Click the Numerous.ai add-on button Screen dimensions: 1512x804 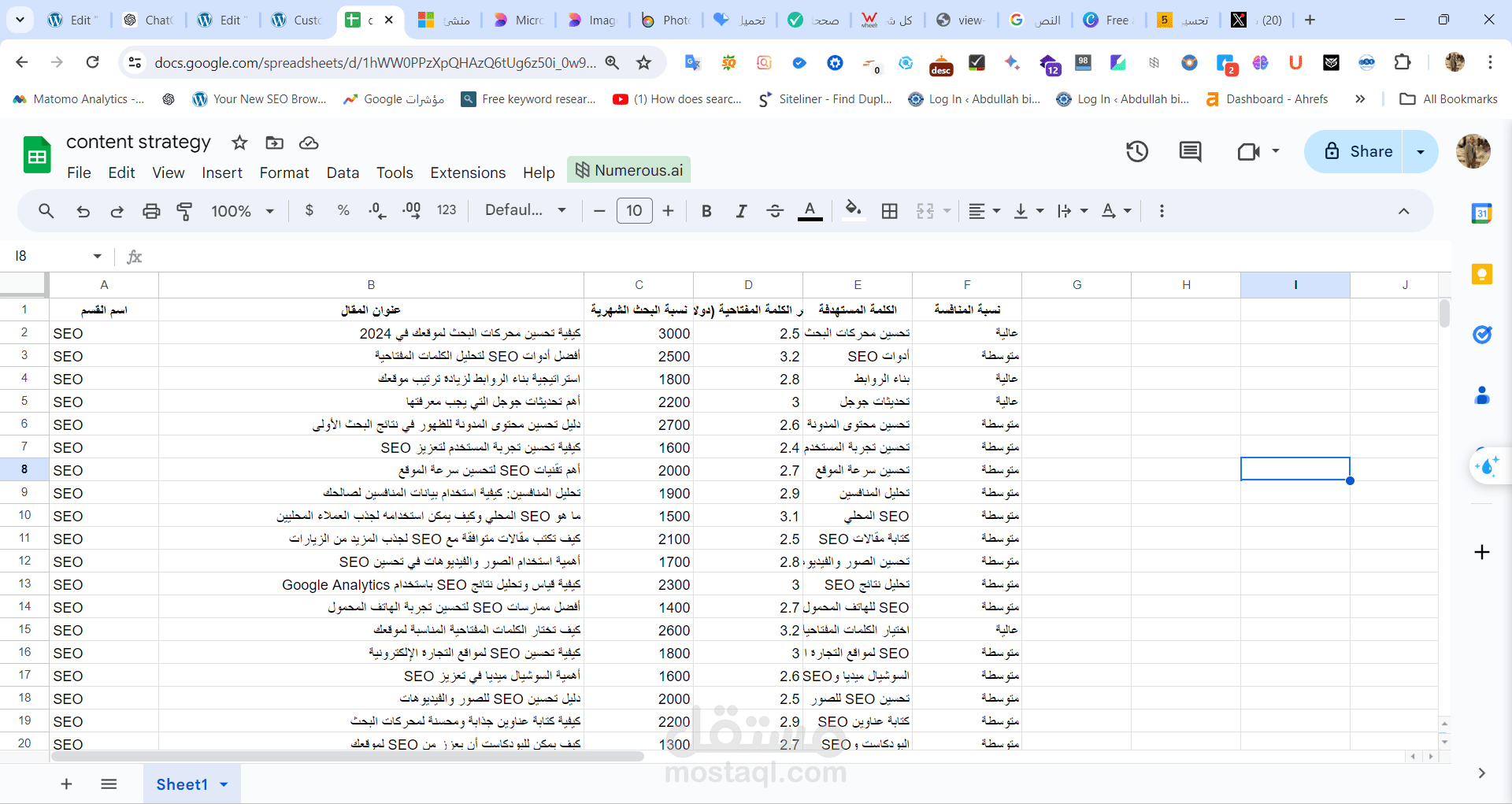tap(628, 170)
